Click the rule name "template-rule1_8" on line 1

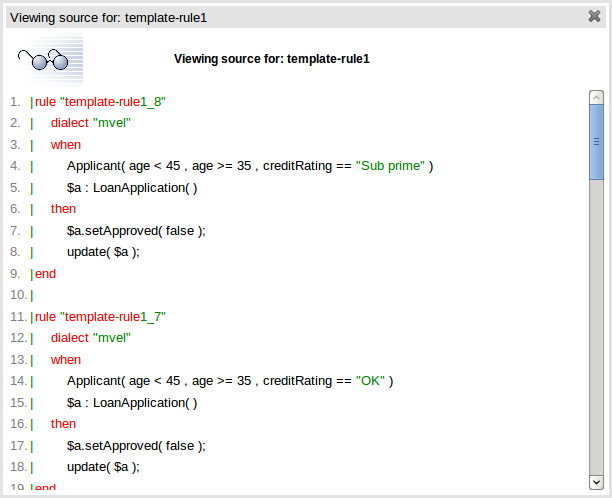coord(114,102)
